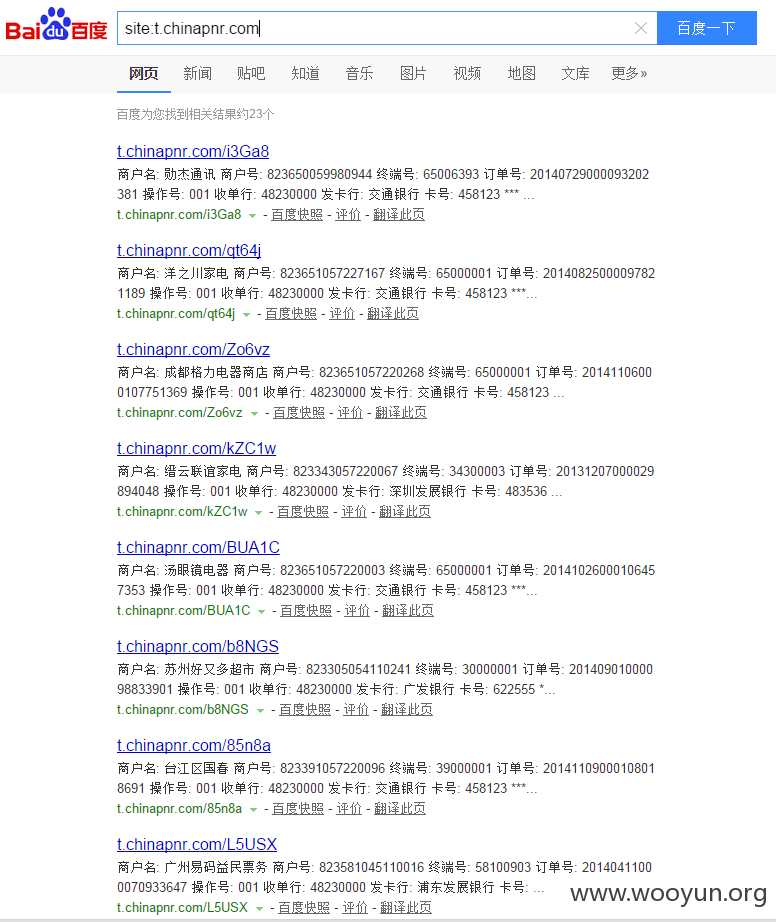Open the 贴吧 tab

pos(251,74)
